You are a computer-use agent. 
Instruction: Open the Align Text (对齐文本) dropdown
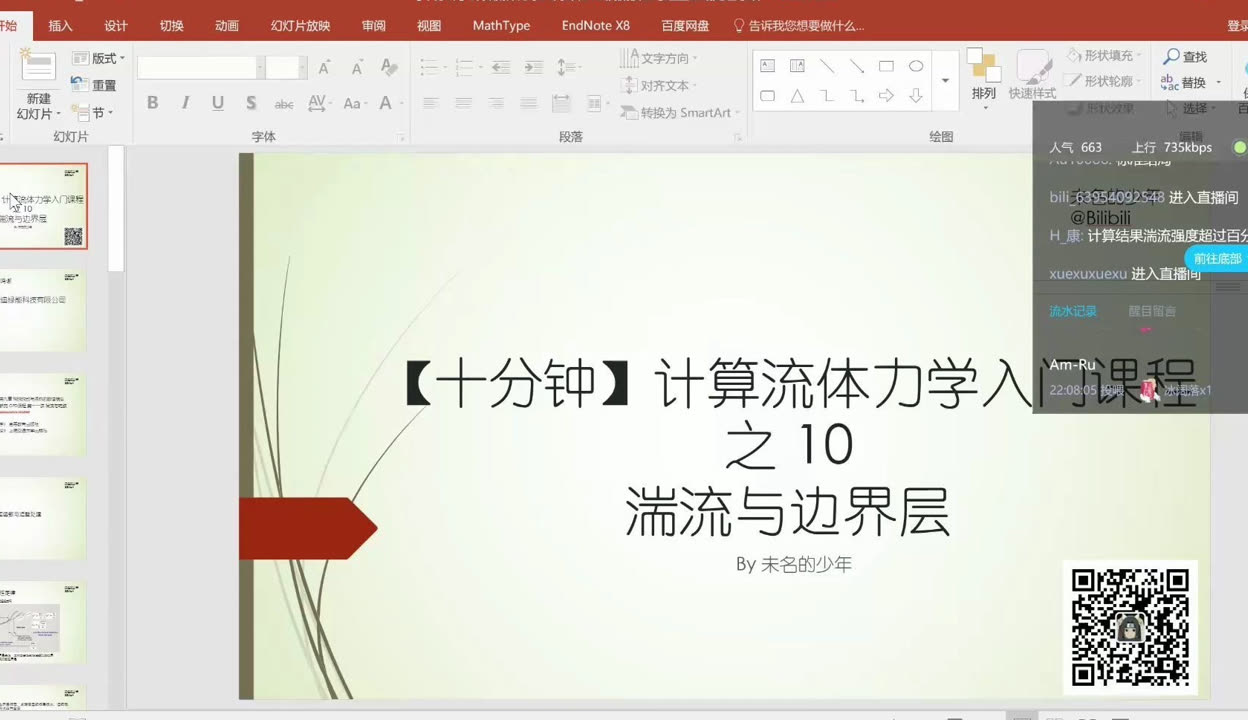[658, 86]
